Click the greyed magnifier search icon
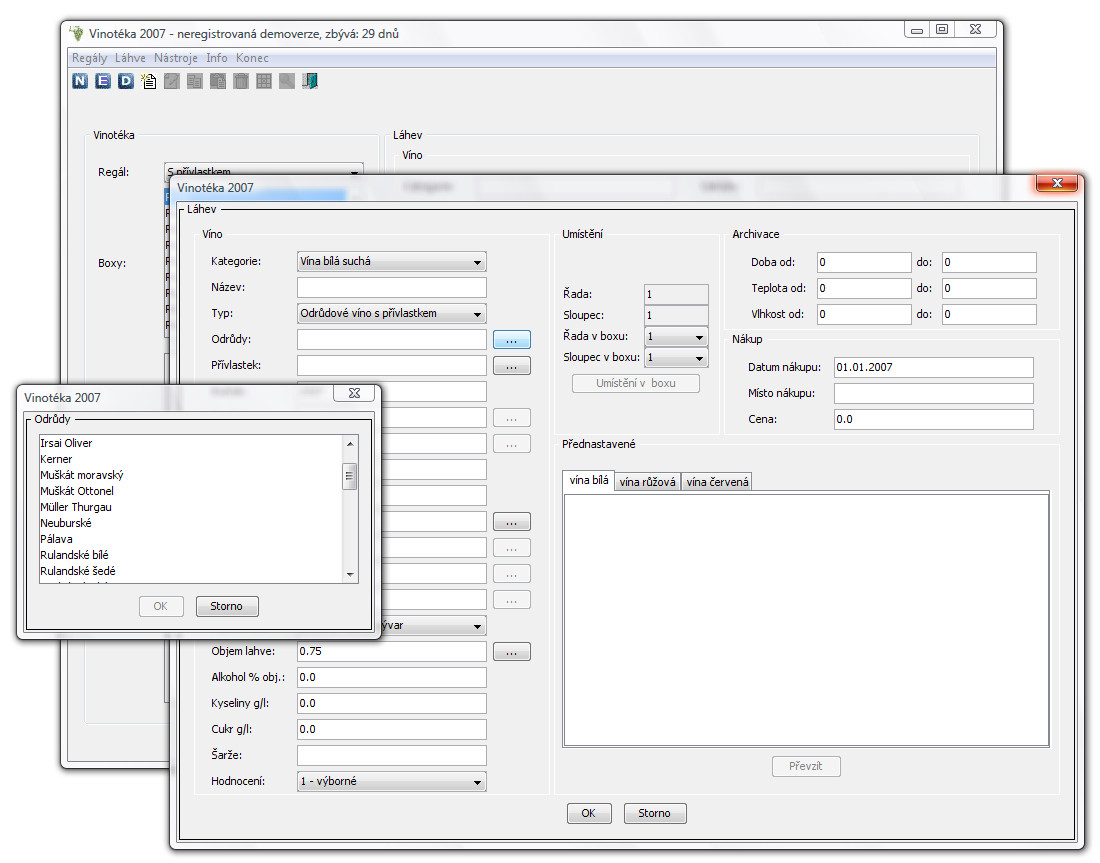The width and height of the screenshot is (1100, 863). (x=287, y=81)
